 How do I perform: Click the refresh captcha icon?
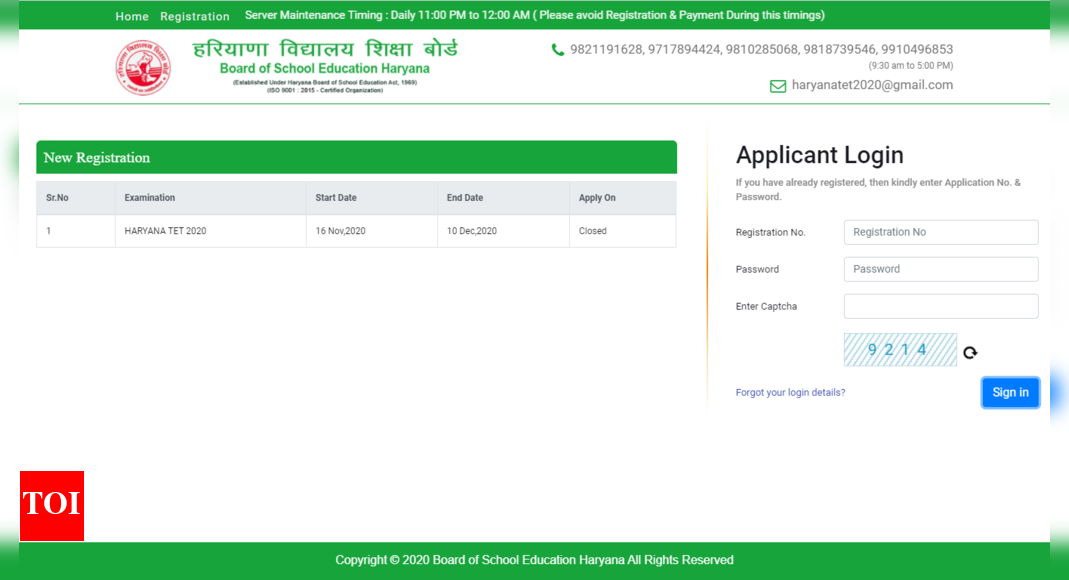(x=969, y=351)
